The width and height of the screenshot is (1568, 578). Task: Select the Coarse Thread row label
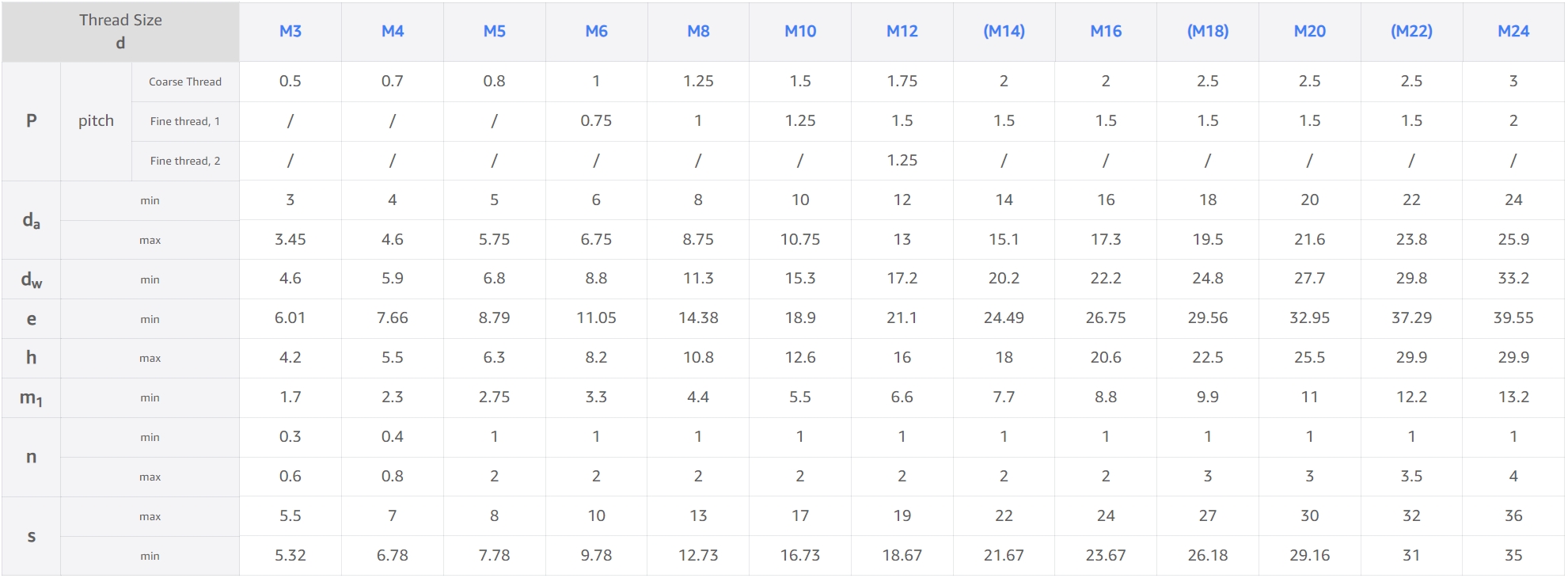click(x=185, y=82)
